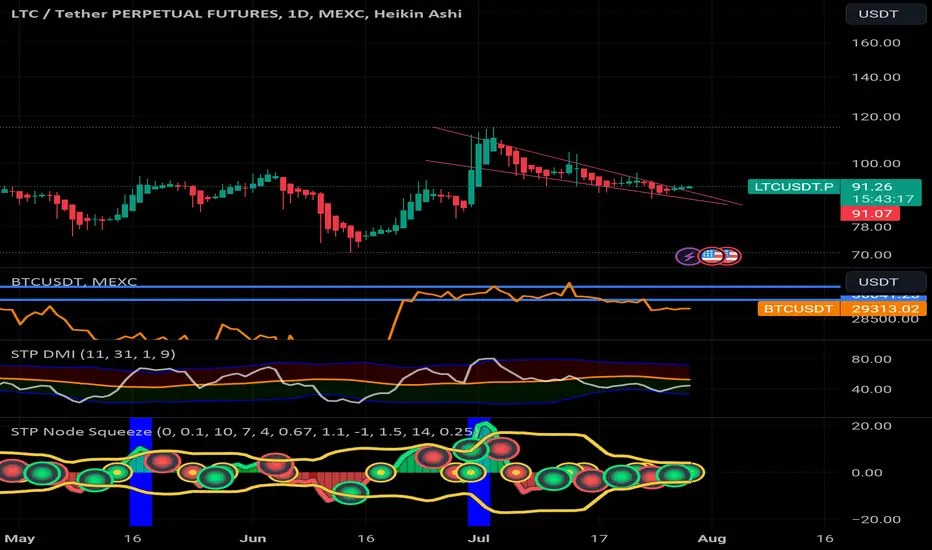Click the Aug label on time axis
The image size is (932, 550).
[711, 539]
